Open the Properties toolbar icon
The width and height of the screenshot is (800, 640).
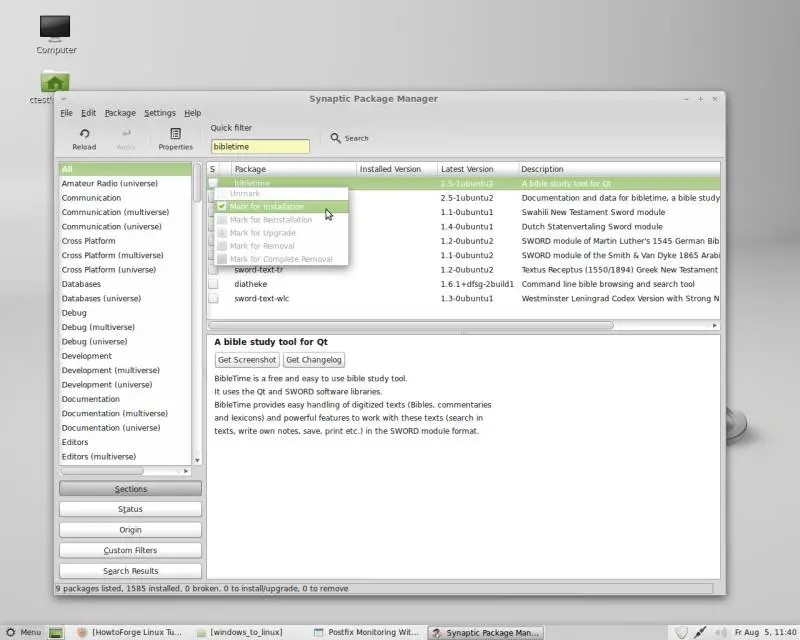(x=176, y=134)
